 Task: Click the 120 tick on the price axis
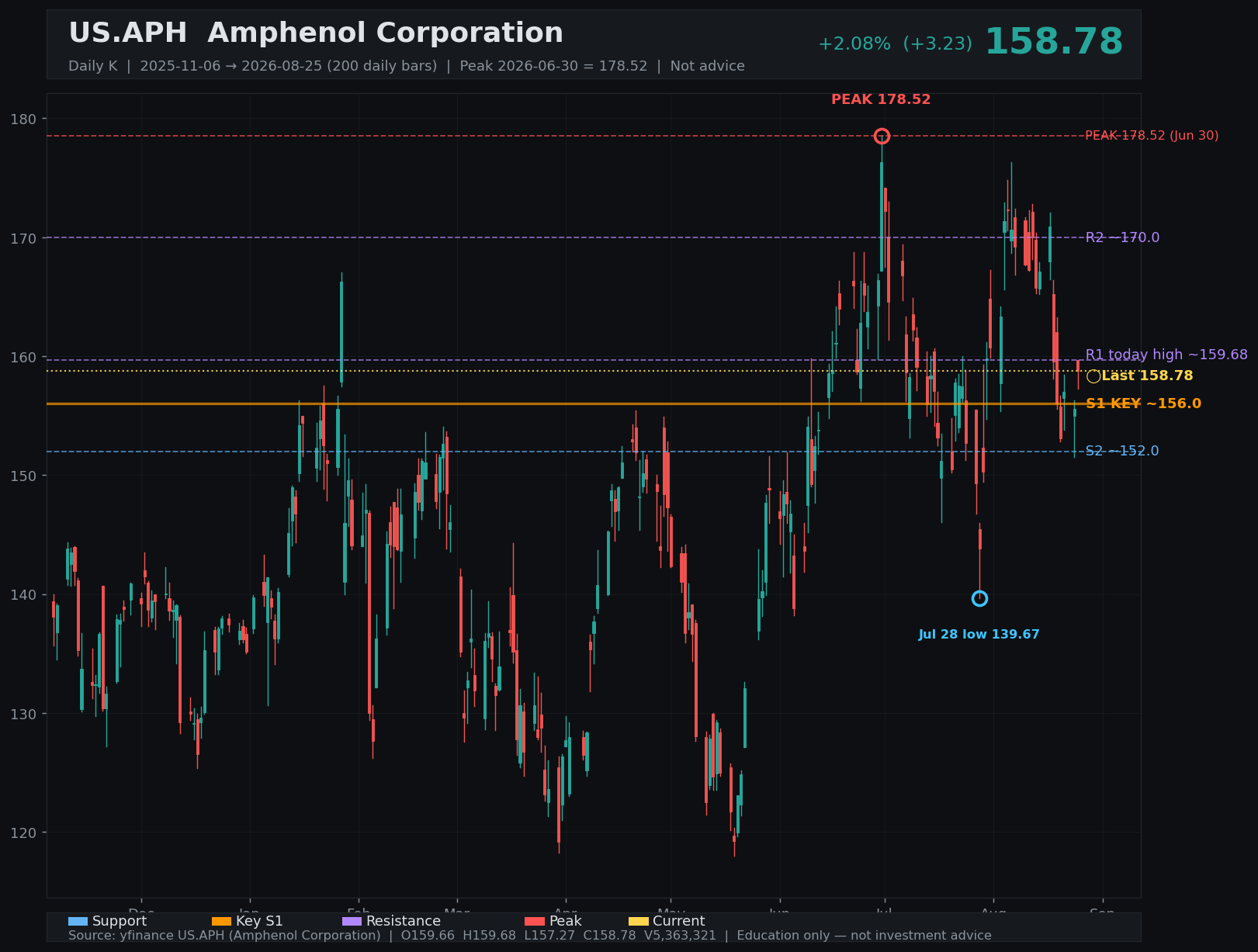[23, 833]
